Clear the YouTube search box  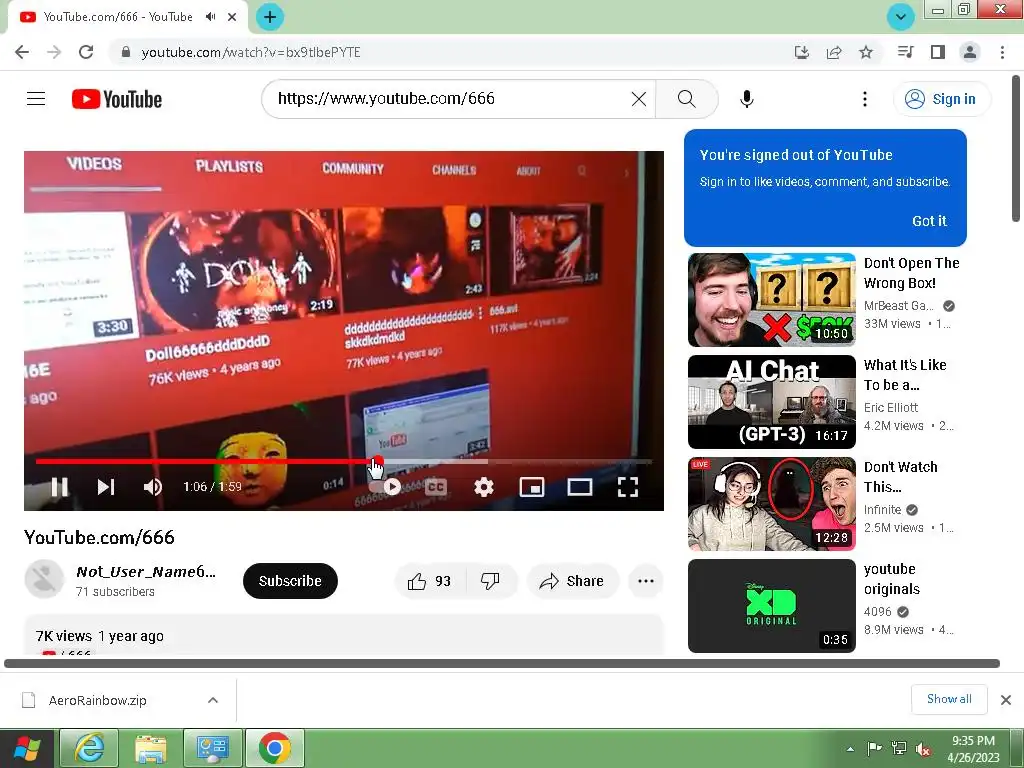coord(639,99)
